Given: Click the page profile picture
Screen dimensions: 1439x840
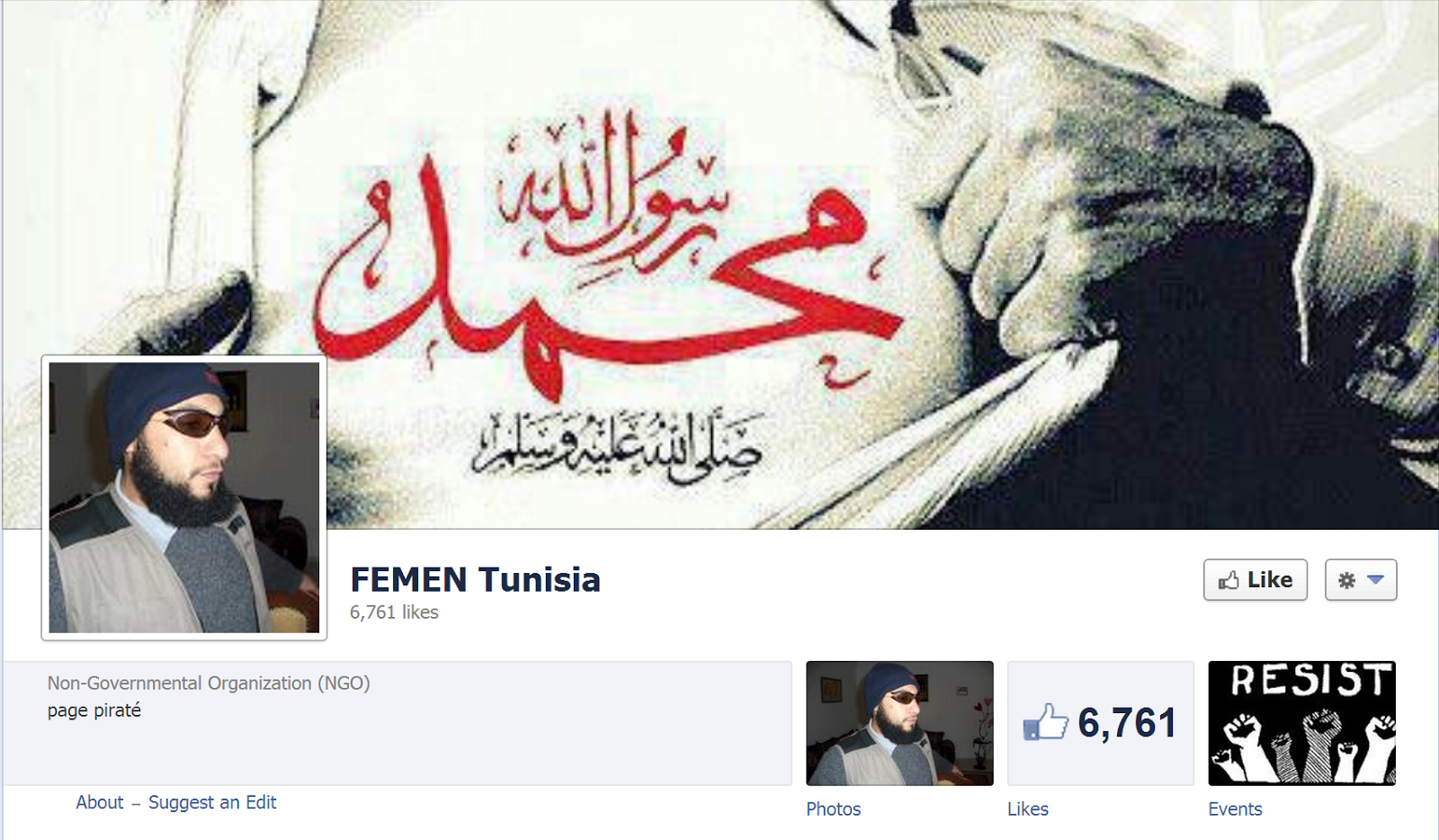Looking at the screenshot, I should coord(184,497).
